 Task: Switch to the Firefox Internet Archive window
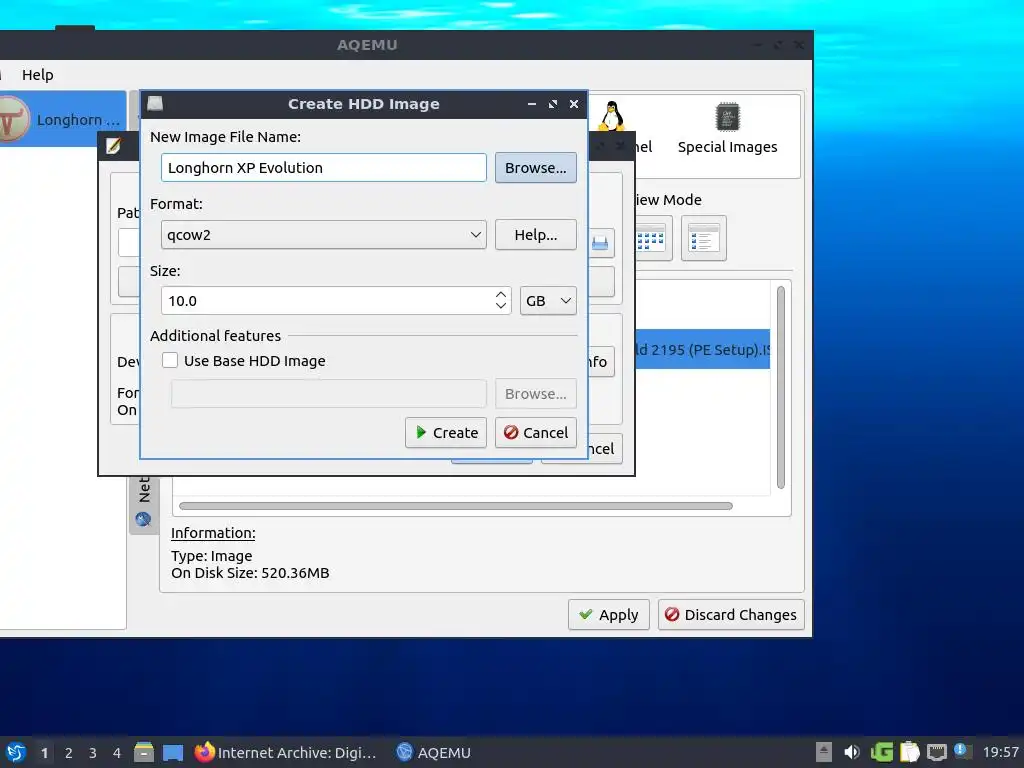pyautogui.click(x=286, y=752)
